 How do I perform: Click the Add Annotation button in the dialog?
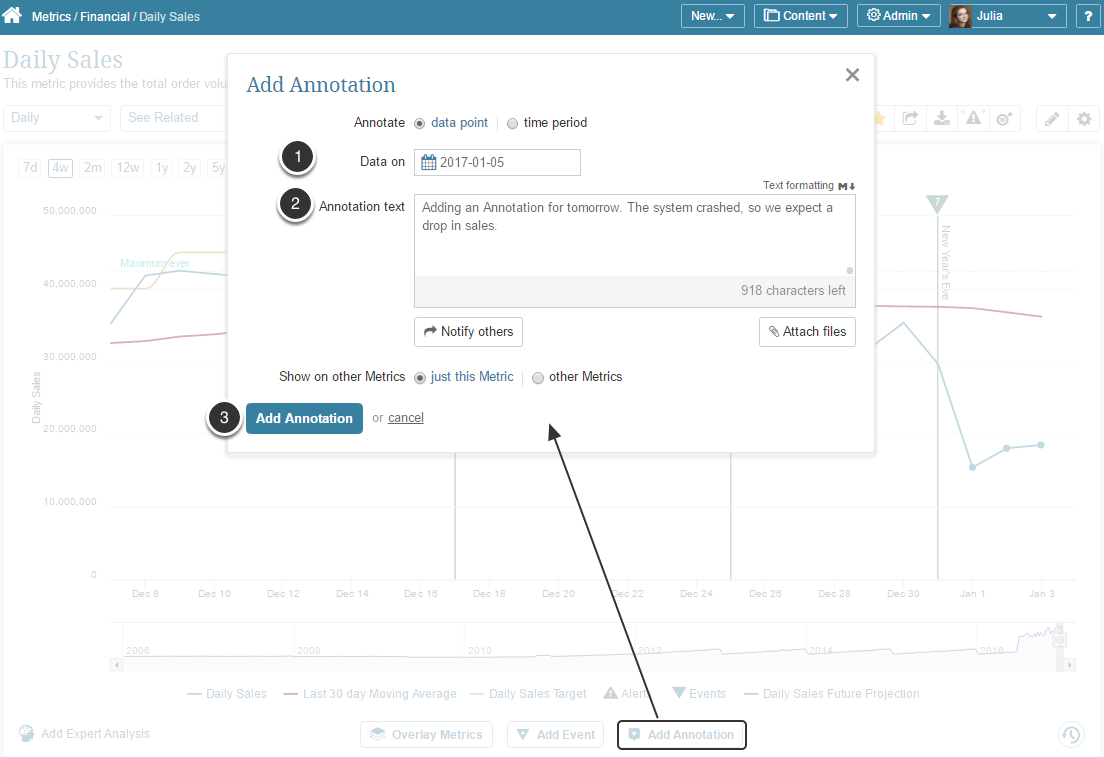point(304,418)
